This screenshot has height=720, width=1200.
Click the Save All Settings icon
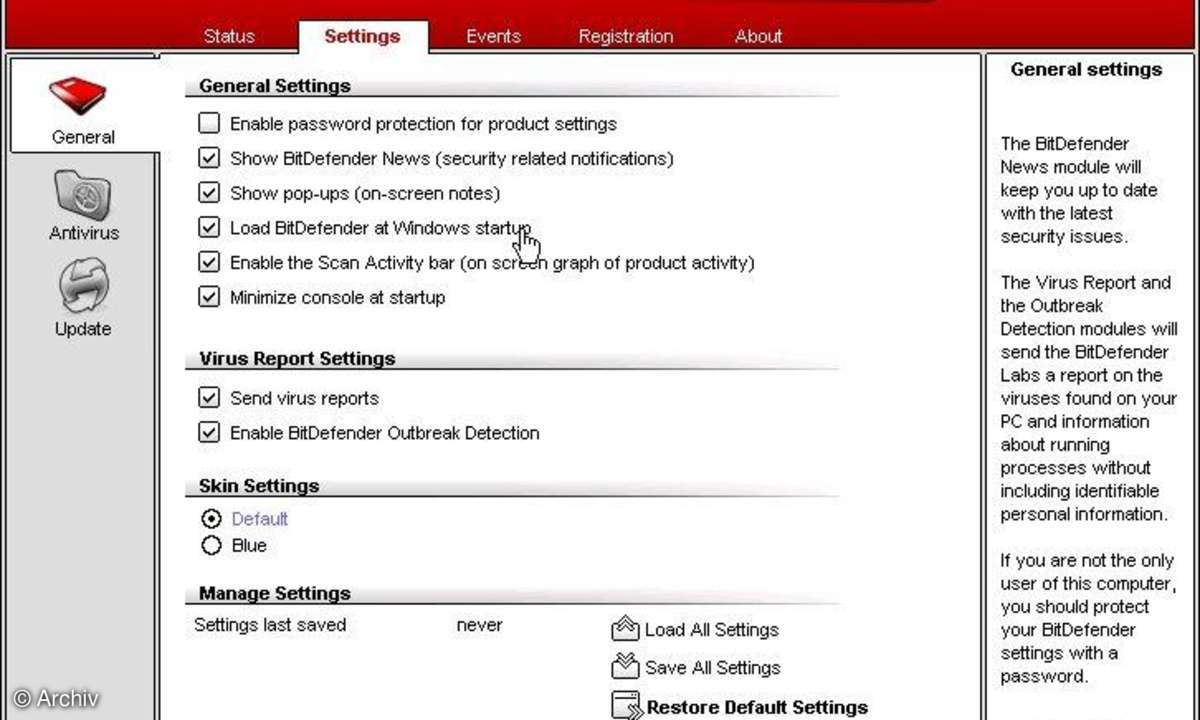(x=625, y=666)
